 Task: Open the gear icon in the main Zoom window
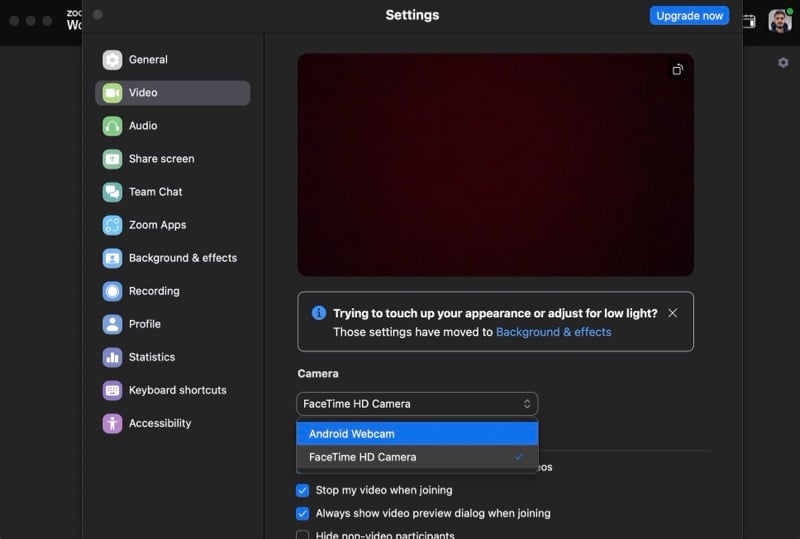click(783, 63)
